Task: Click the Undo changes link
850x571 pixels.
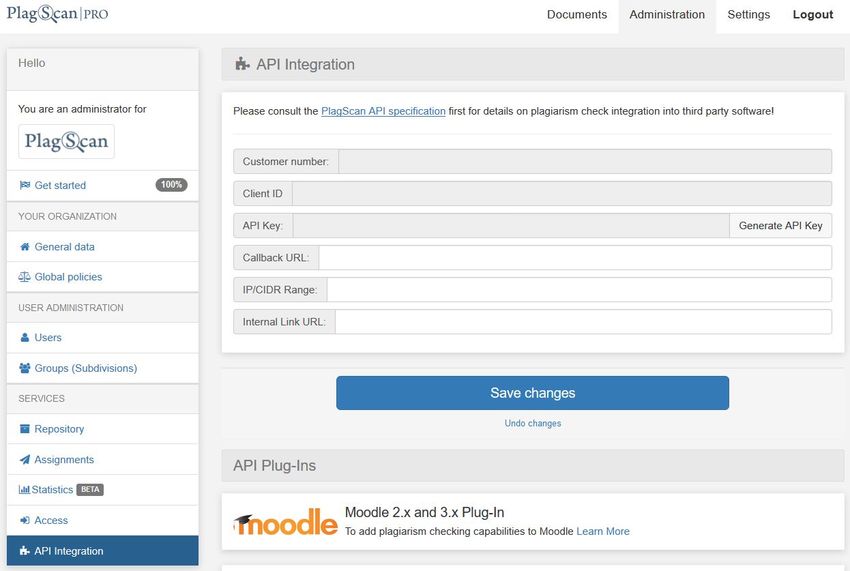Action: 532,424
